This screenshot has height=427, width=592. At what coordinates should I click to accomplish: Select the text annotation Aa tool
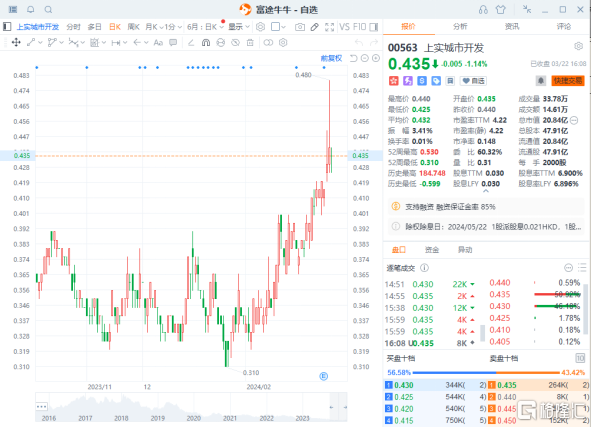pos(158,43)
